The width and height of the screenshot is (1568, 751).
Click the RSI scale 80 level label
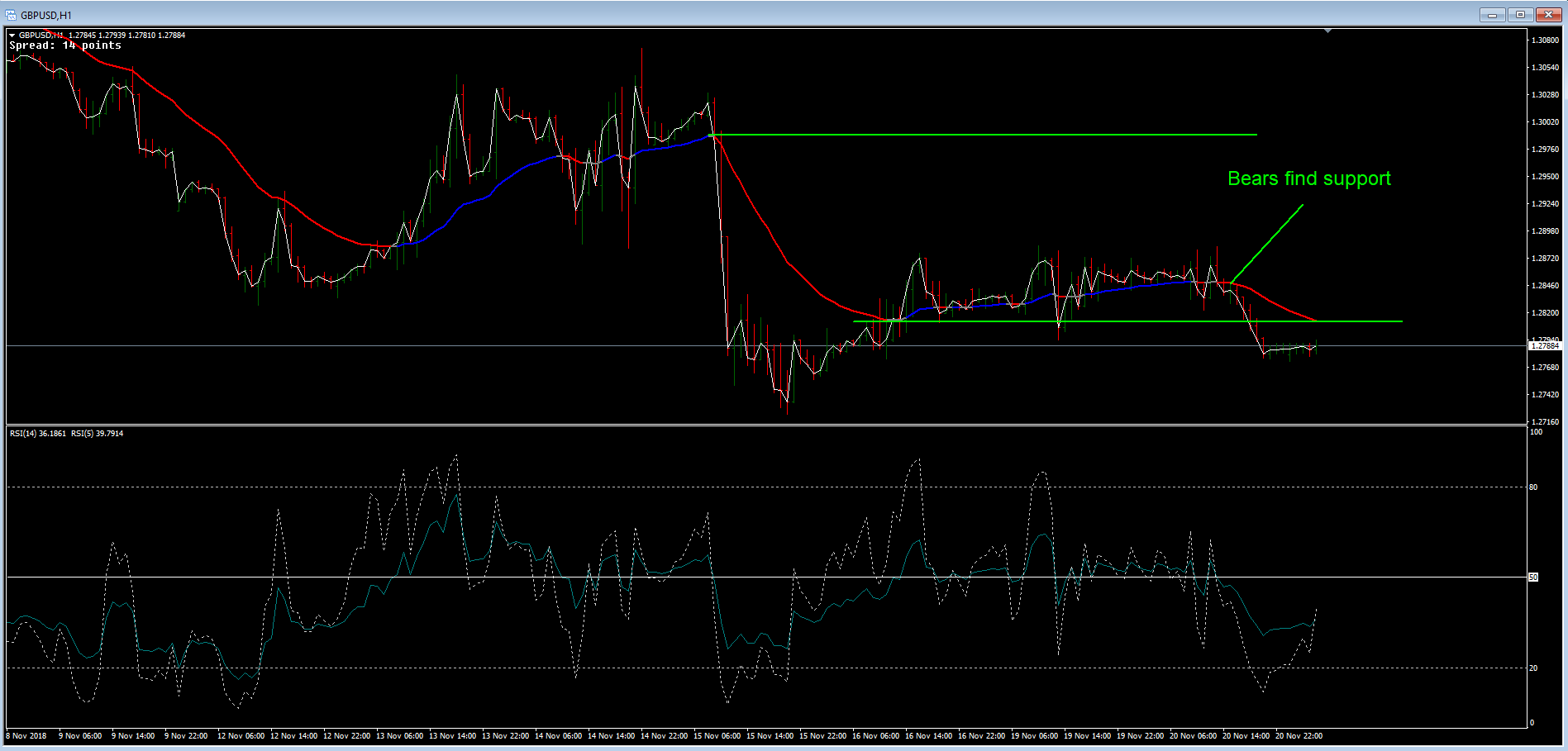click(x=1533, y=487)
